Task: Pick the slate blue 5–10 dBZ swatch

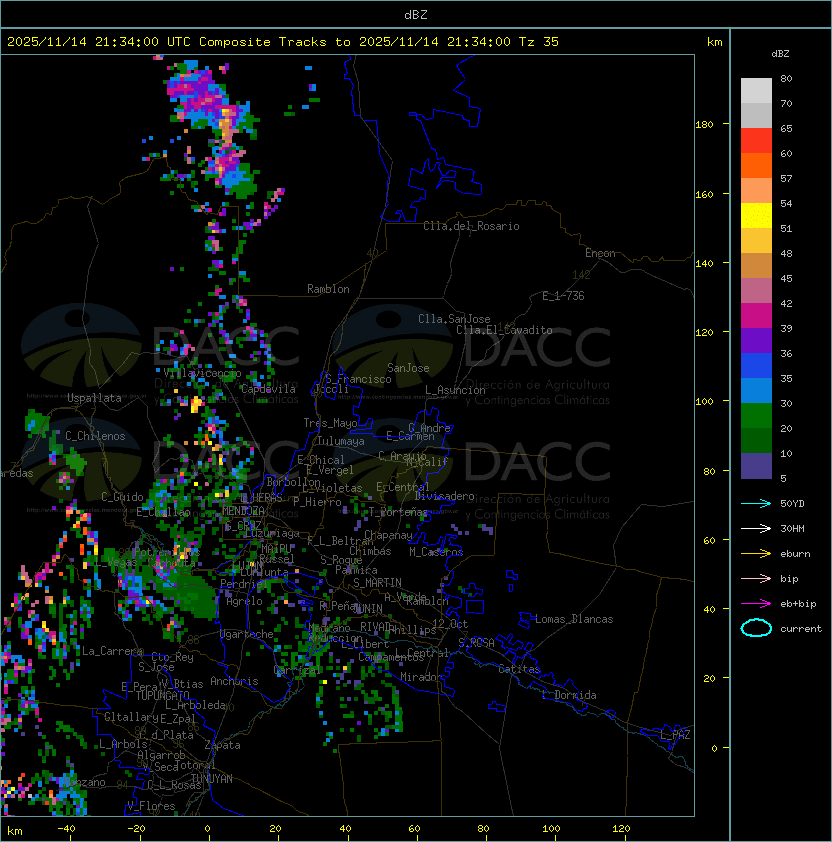Action: pyautogui.click(x=756, y=466)
